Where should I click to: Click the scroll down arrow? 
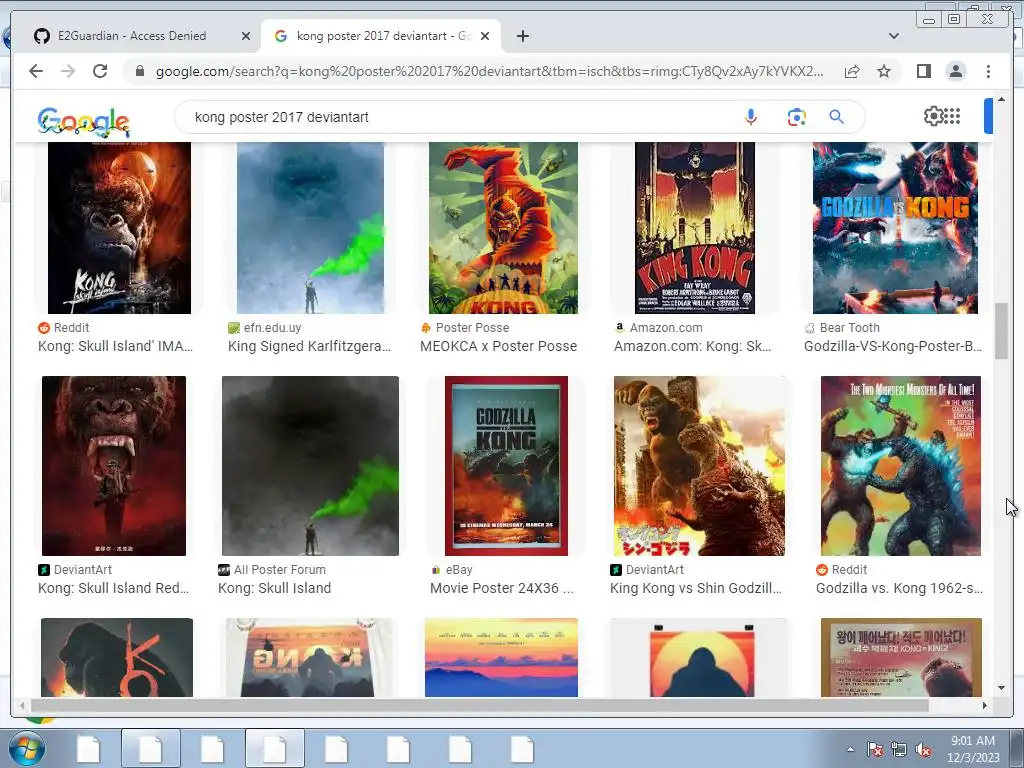click(1002, 688)
